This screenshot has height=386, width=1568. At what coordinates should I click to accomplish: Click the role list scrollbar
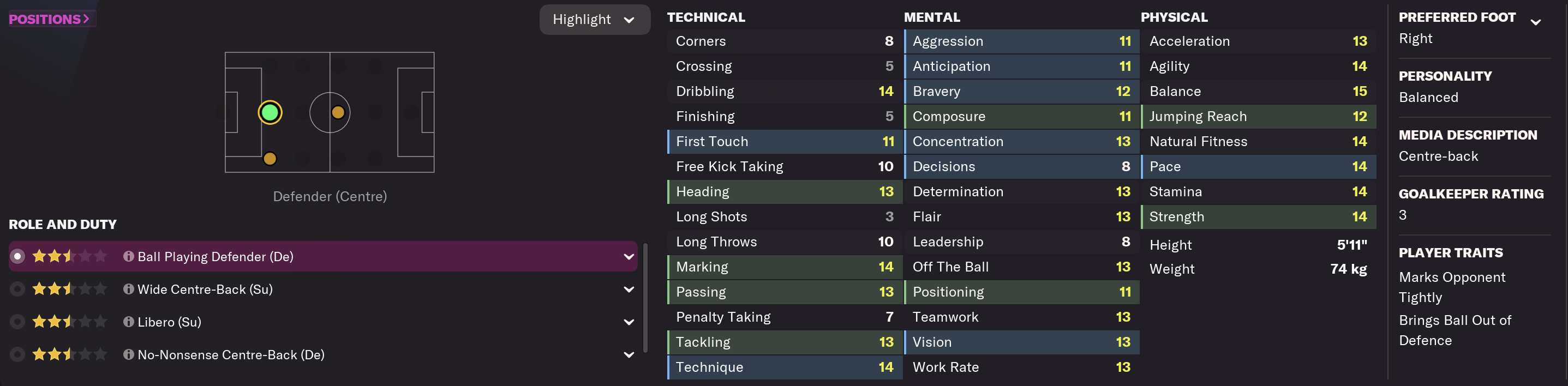(645, 298)
